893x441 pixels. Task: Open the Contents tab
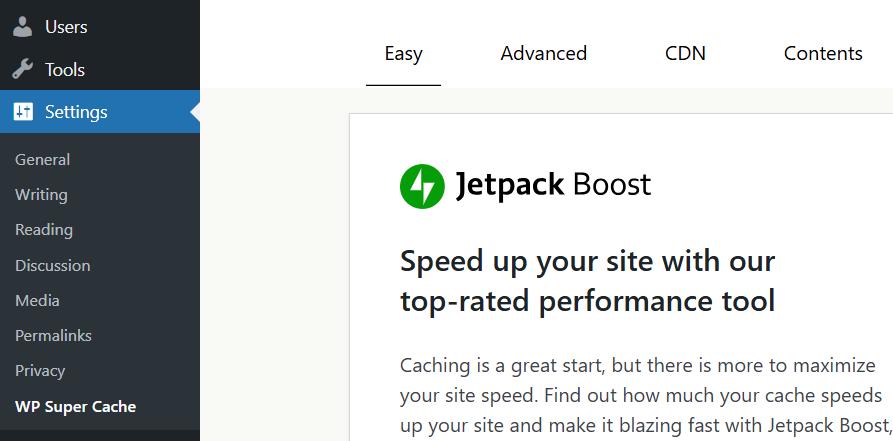pos(822,54)
